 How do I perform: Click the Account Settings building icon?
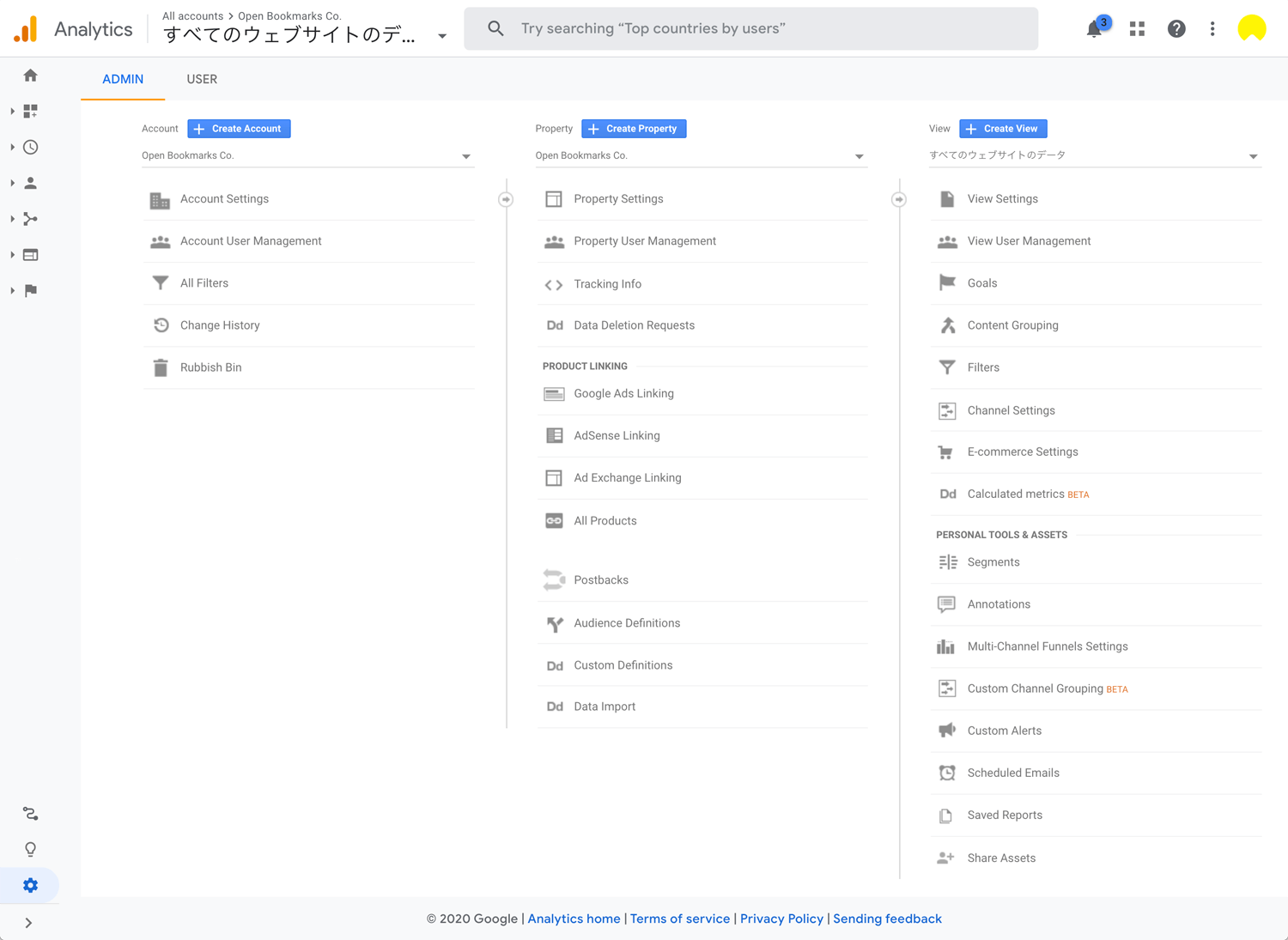tap(160, 200)
